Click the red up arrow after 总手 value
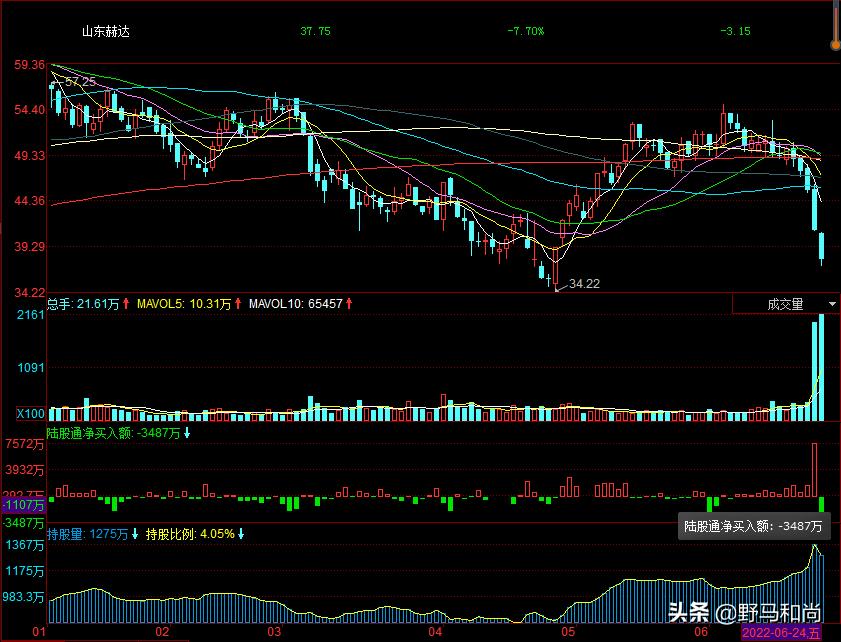This screenshot has width=841, height=642. pos(127,303)
